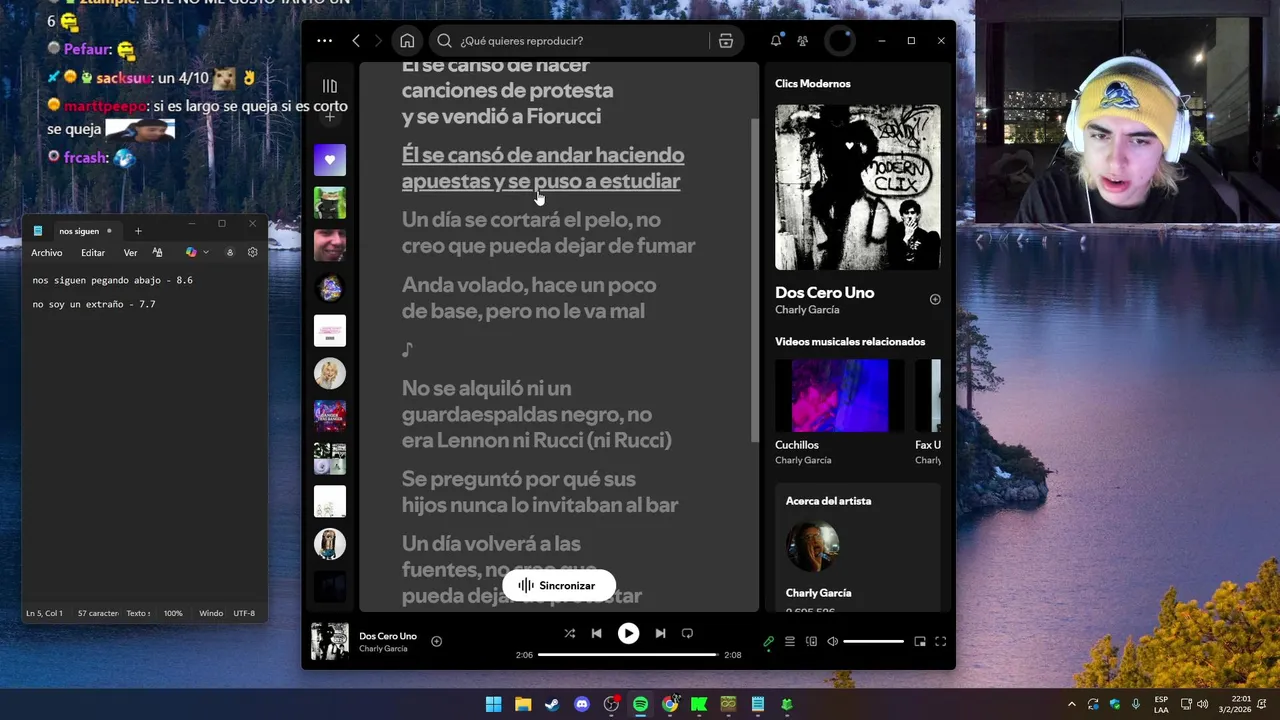Switch Spotify to full screen
Screen dimensions: 1280x720
pos(940,642)
